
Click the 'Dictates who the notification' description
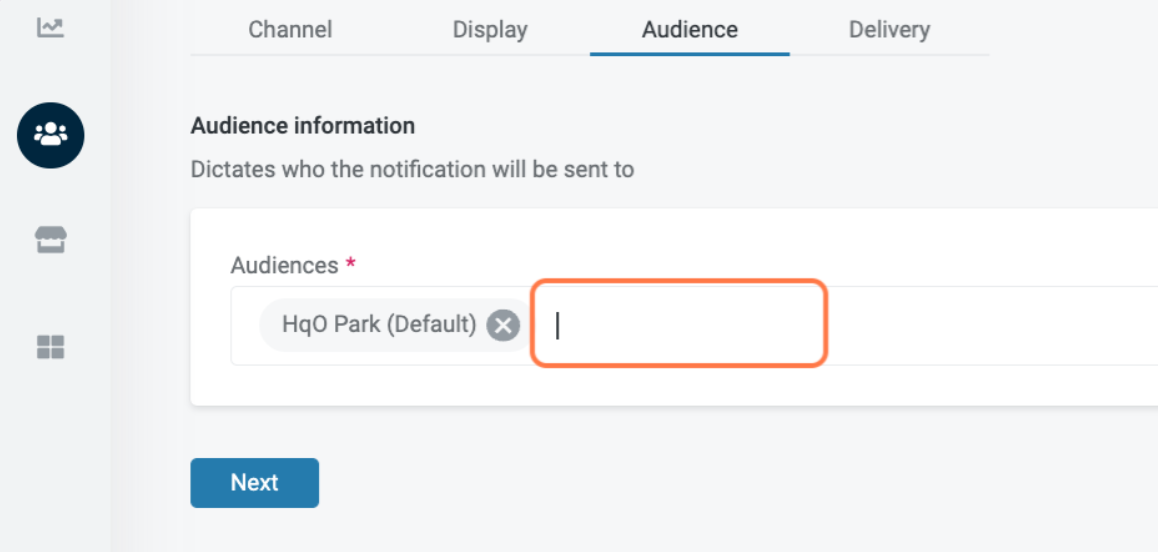point(412,169)
